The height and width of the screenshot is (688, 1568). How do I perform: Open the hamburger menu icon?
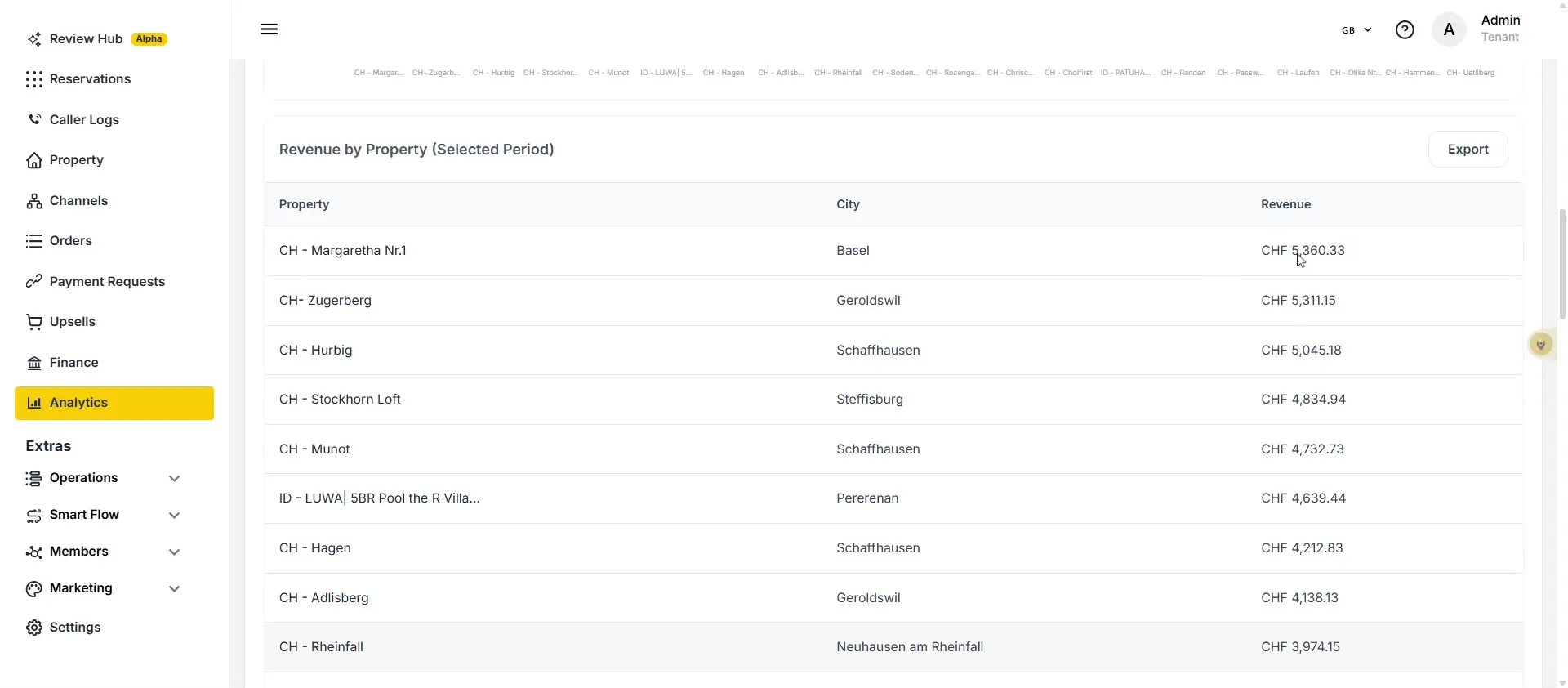pos(269,29)
